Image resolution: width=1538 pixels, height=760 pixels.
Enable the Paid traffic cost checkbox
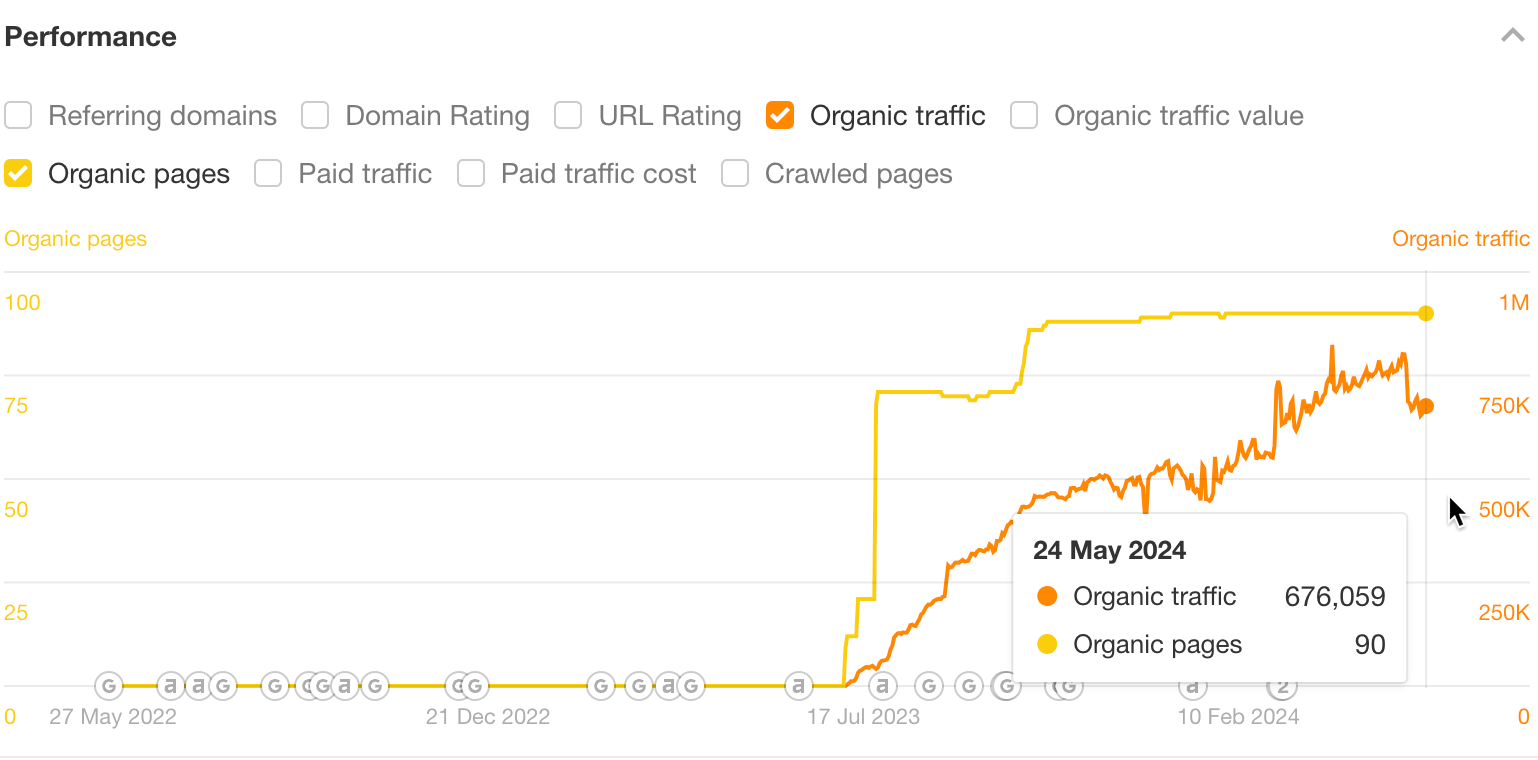pos(471,173)
